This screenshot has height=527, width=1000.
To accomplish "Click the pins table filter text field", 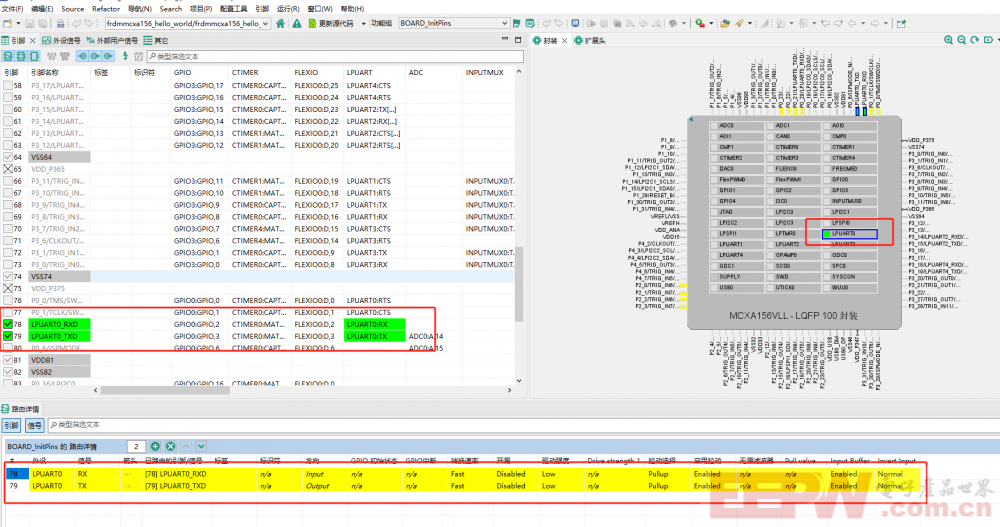I will [335, 56].
